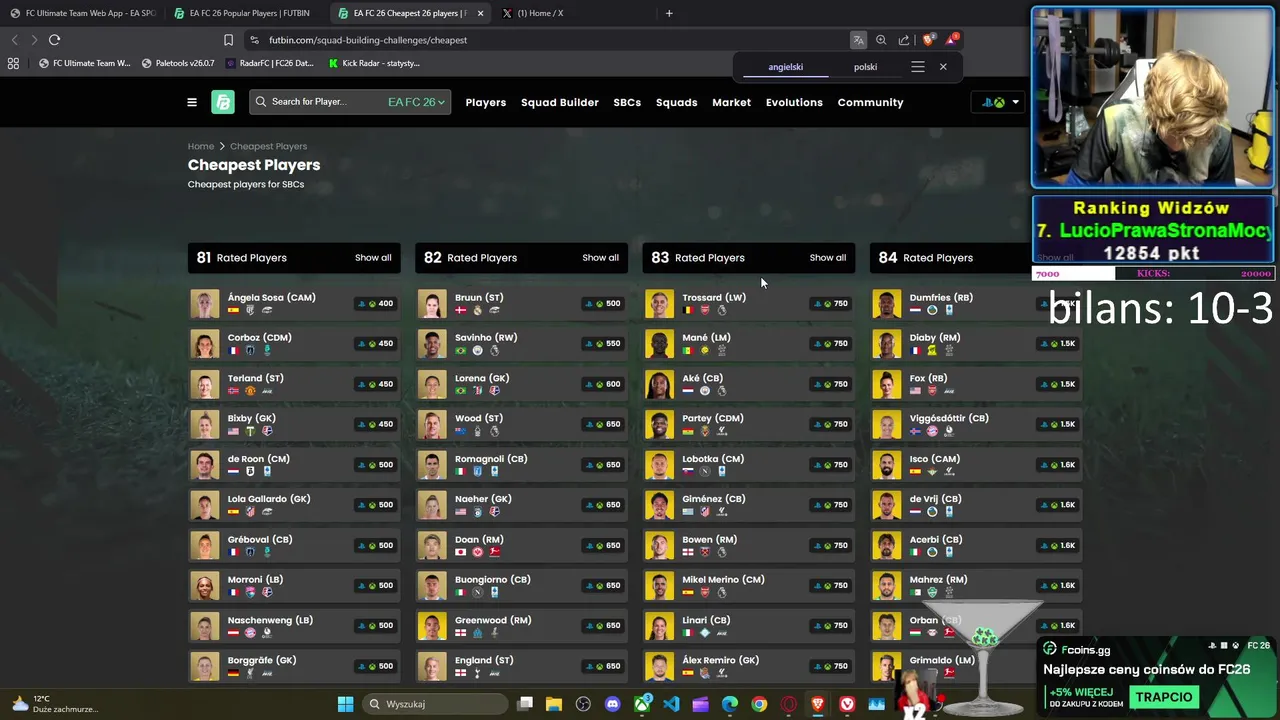Click the TRAPCIO button on Fcoins ad
Image resolution: width=1280 pixels, height=720 pixels.
click(1164, 697)
